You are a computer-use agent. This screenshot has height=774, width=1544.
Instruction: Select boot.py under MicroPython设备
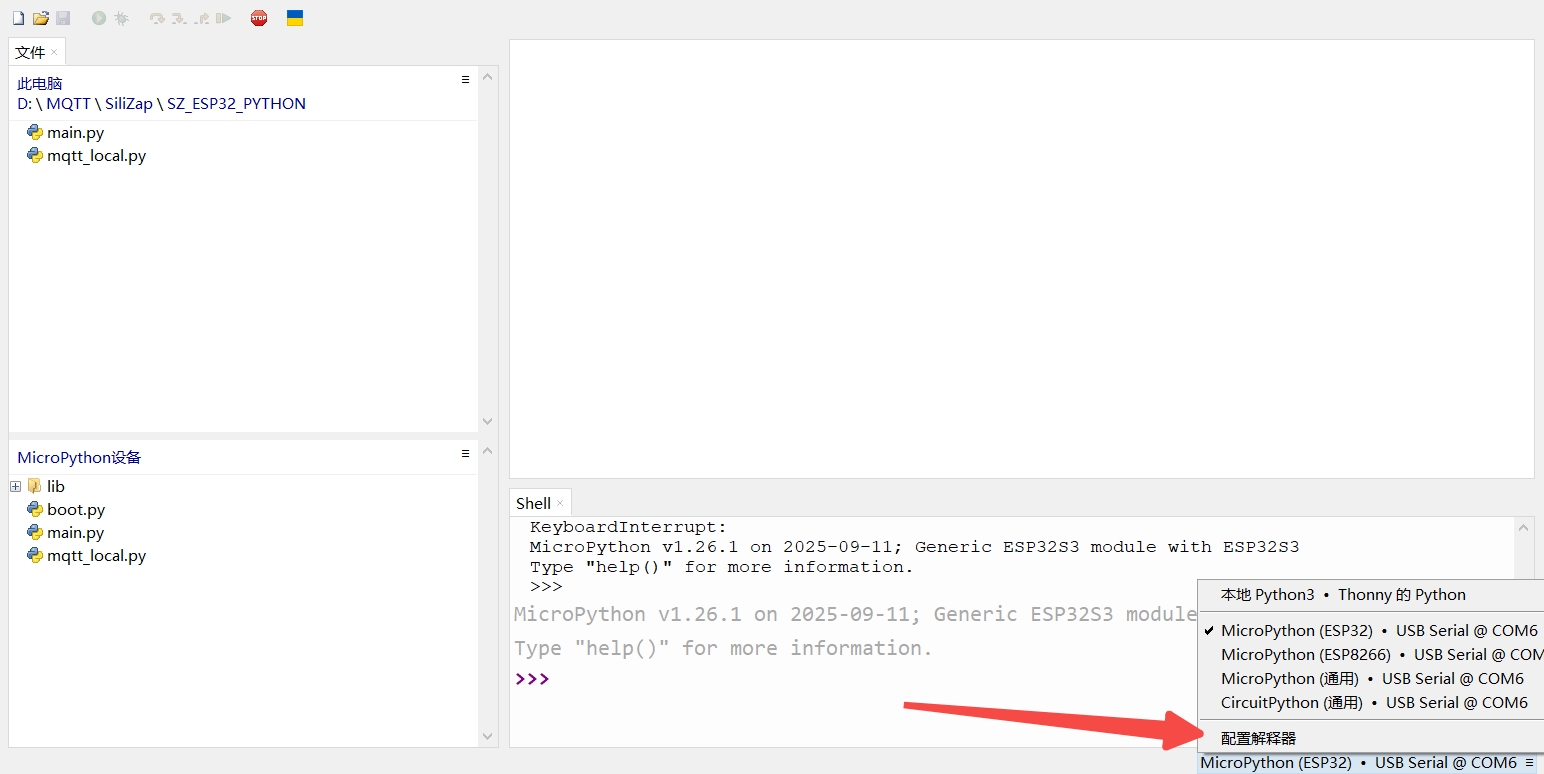(76, 509)
